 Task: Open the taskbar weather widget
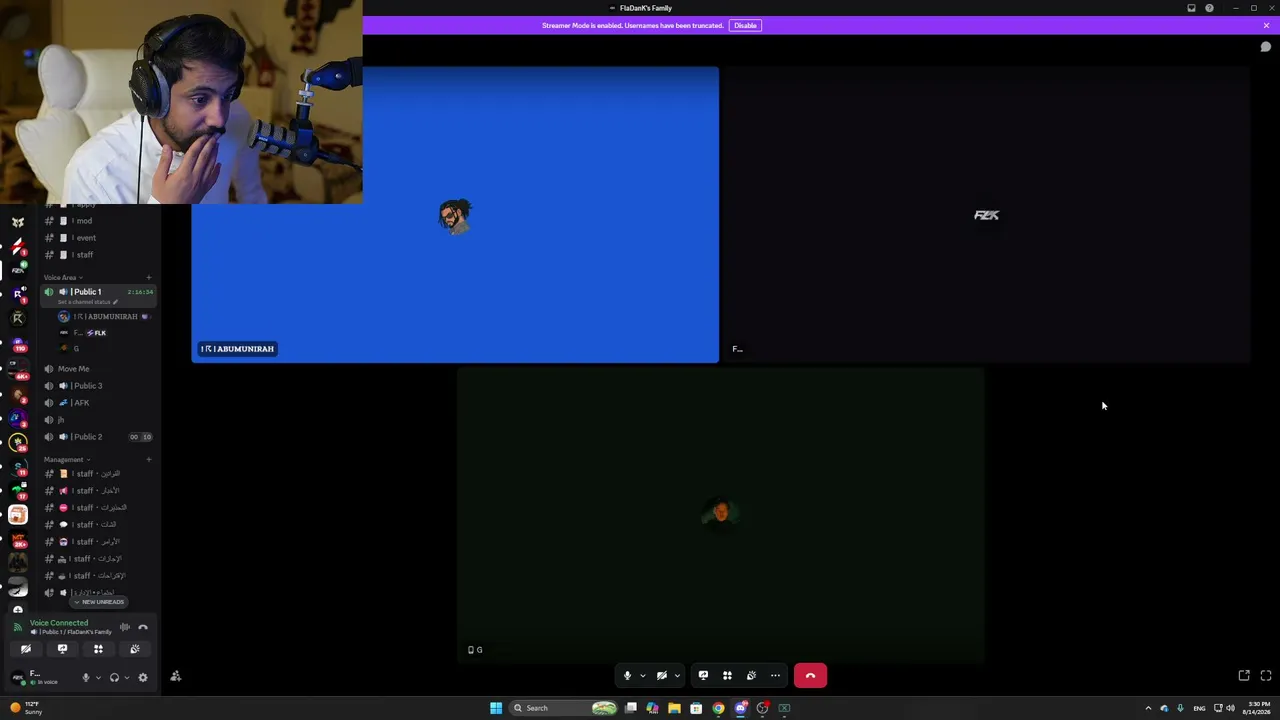(26, 708)
